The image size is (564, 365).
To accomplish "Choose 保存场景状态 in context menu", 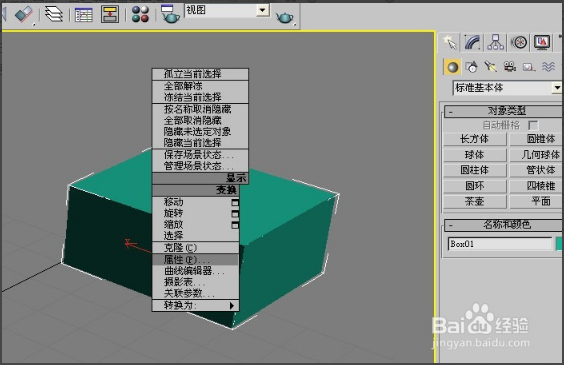I will (200, 155).
